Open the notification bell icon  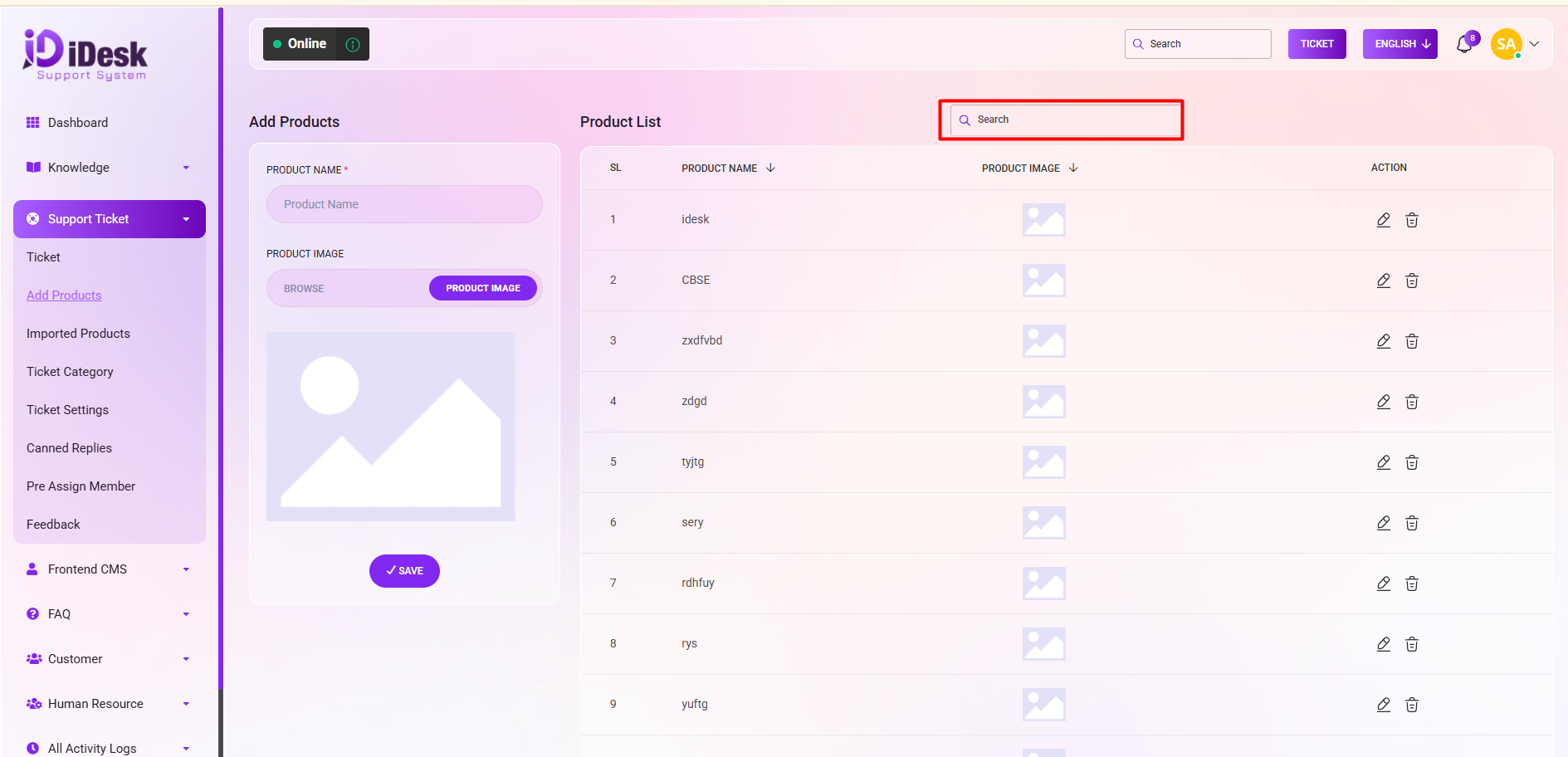(x=1464, y=44)
